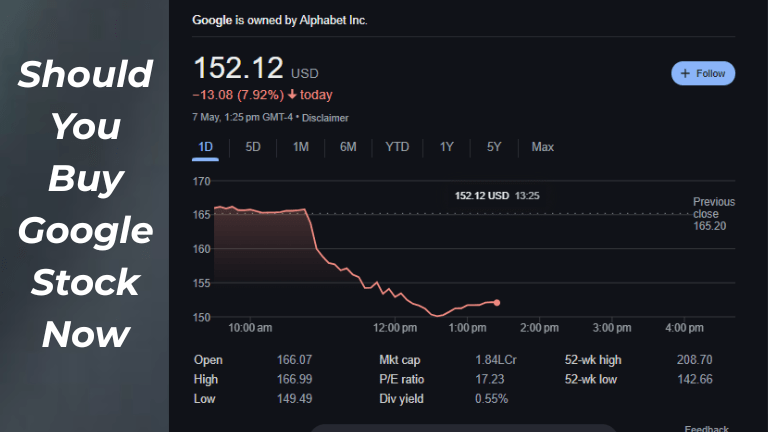Screen dimensions: 768x432
Task: Click the red endpoint dot on the chart
Action: 497,302
